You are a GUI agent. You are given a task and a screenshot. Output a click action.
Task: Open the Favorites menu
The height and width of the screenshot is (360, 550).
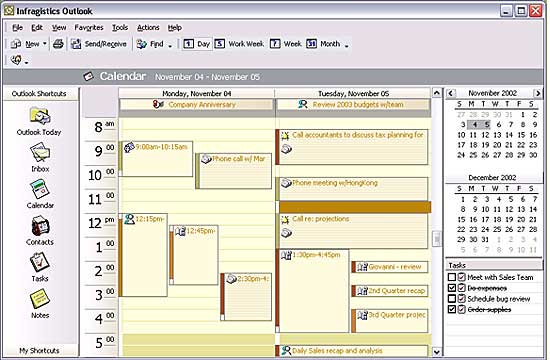click(x=89, y=28)
